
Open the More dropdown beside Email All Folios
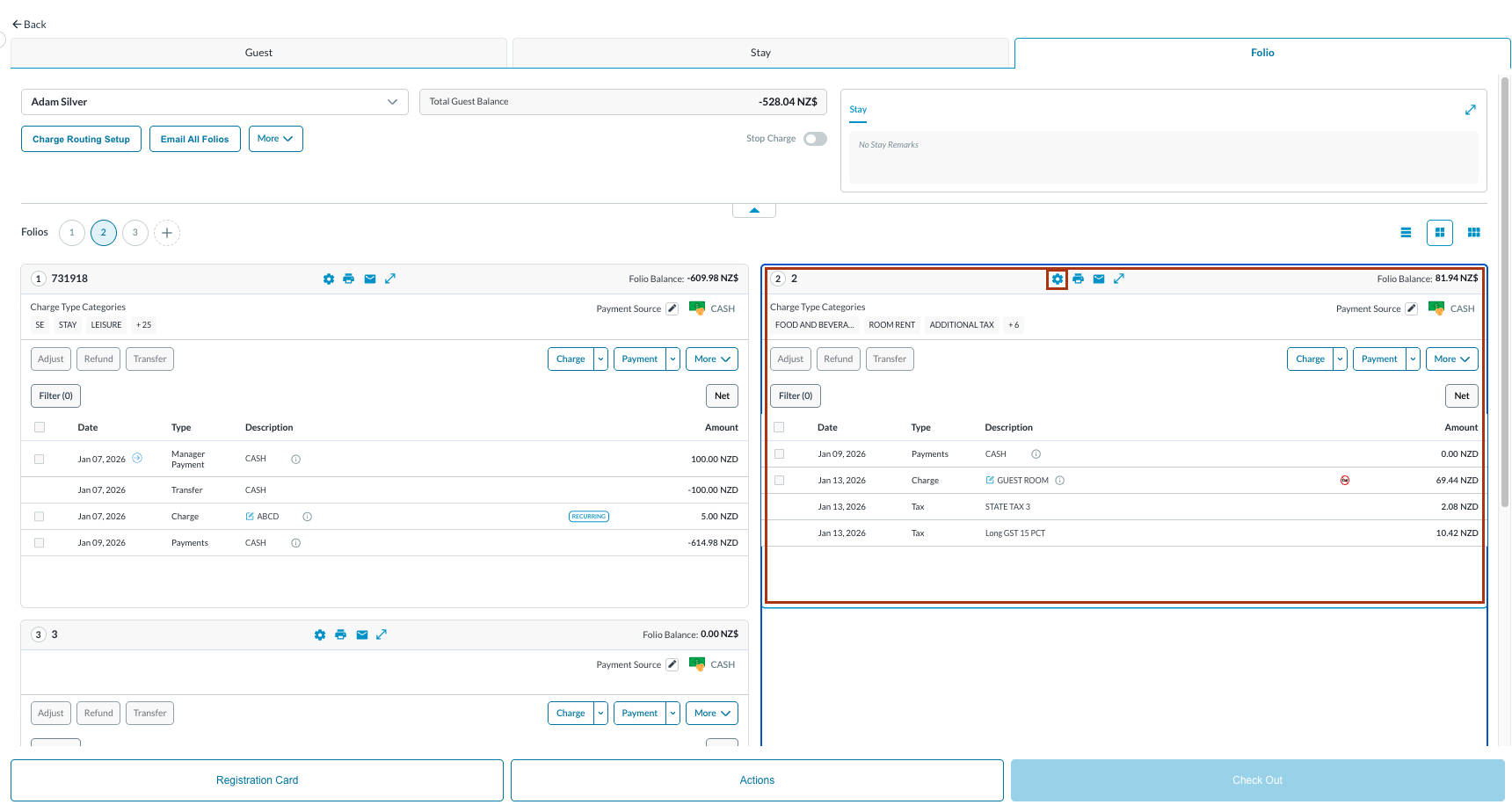275,139
